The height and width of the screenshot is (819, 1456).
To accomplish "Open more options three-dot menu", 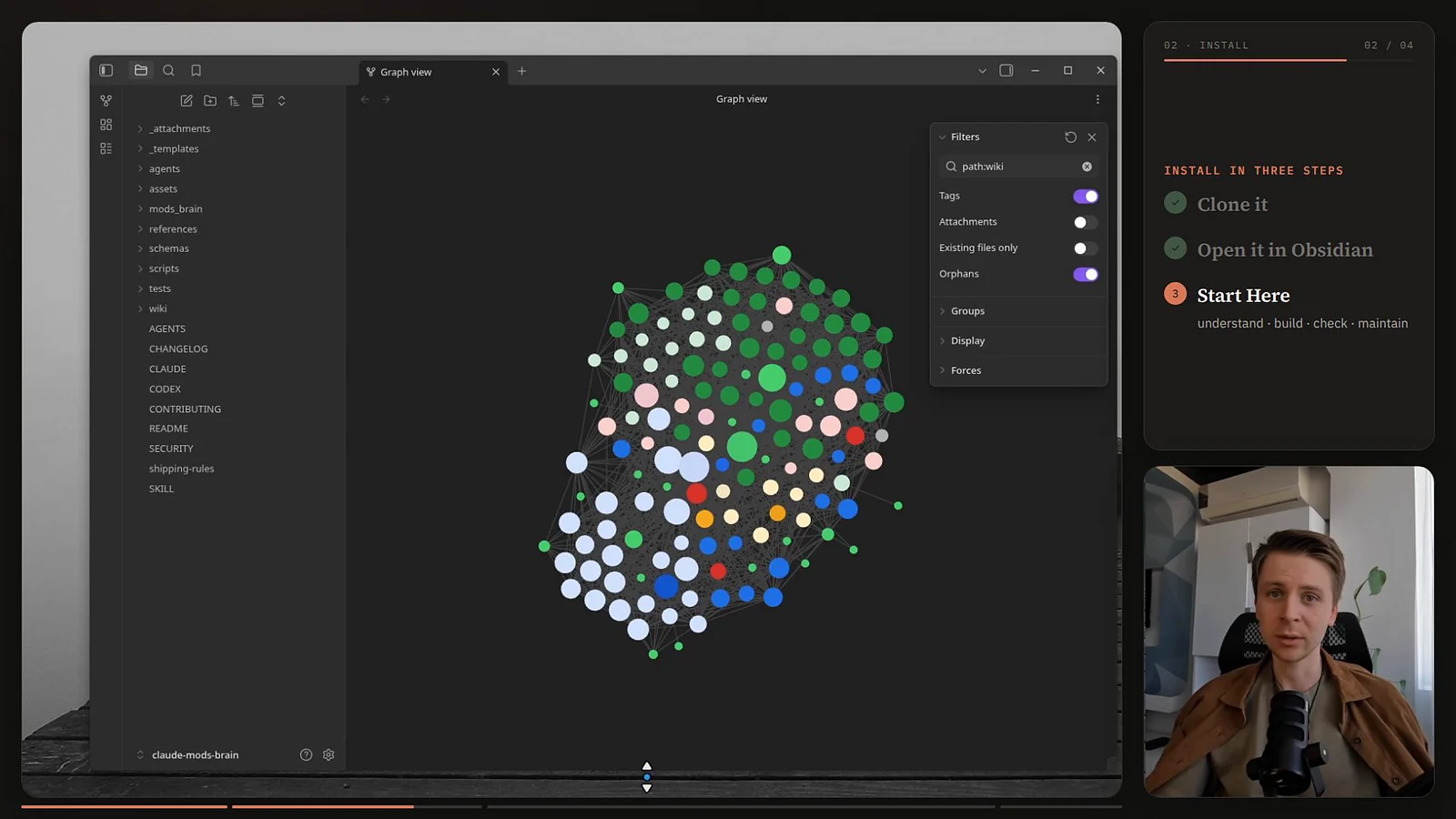I will point(1097,99).
